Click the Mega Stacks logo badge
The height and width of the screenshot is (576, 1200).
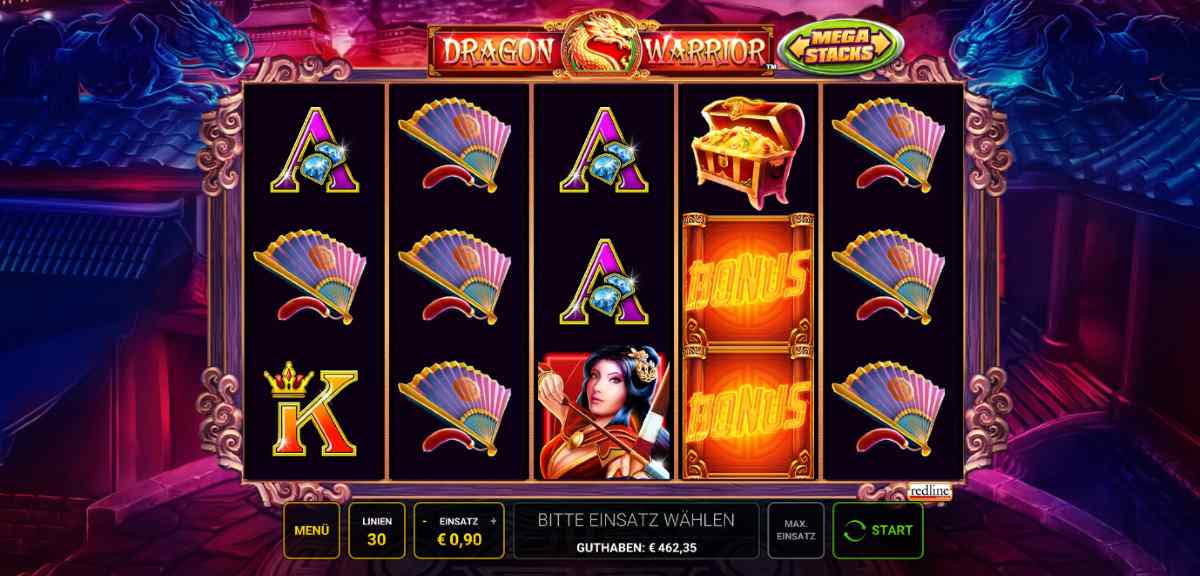tap(841, 48)
